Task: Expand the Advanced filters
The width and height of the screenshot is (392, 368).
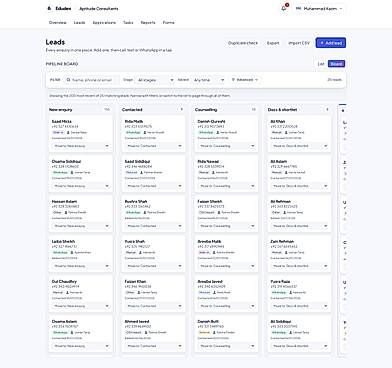Action: [245, 80]
